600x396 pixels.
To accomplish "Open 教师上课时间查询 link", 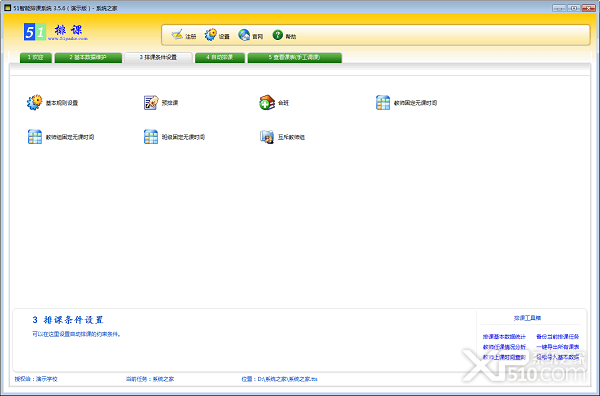I will pyautogui.click(x=504, y=357).
